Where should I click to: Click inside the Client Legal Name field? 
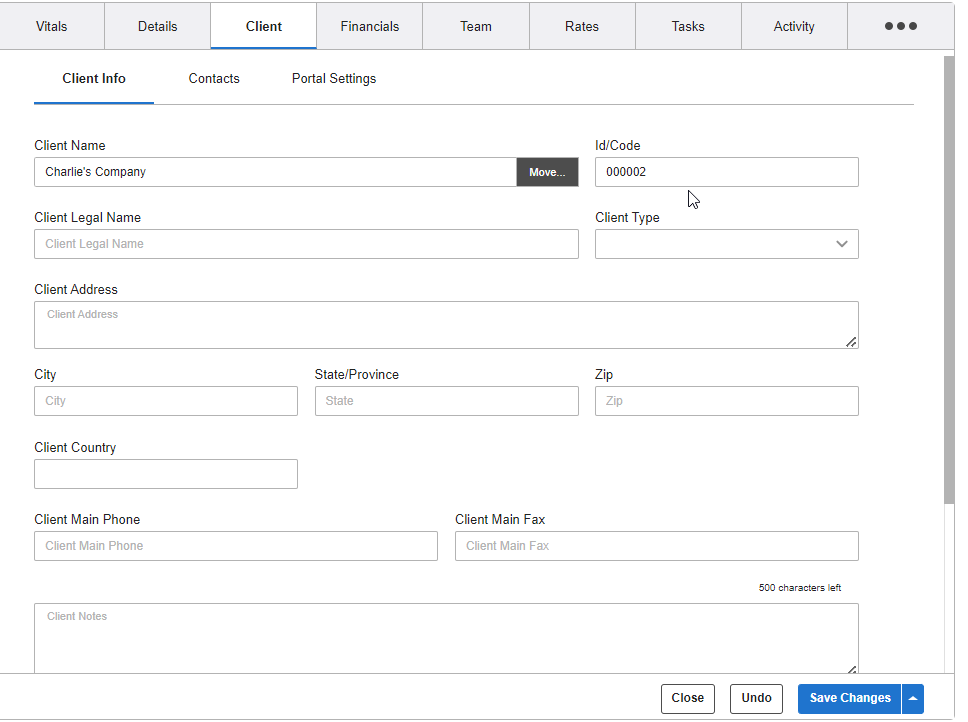tap(306, 243)
